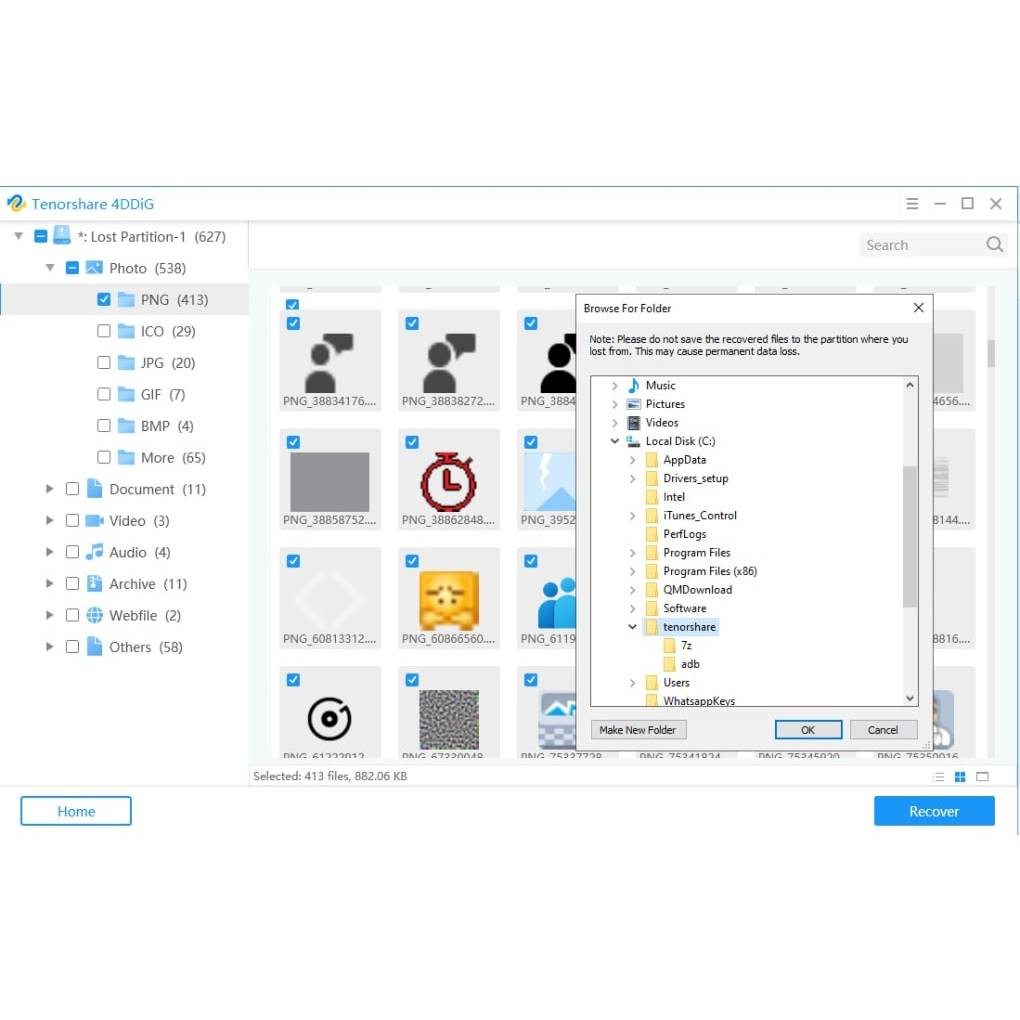Switch to grid thumbnail view icon
This screenshot has width=1020, height=1020.
pos(960,777)
